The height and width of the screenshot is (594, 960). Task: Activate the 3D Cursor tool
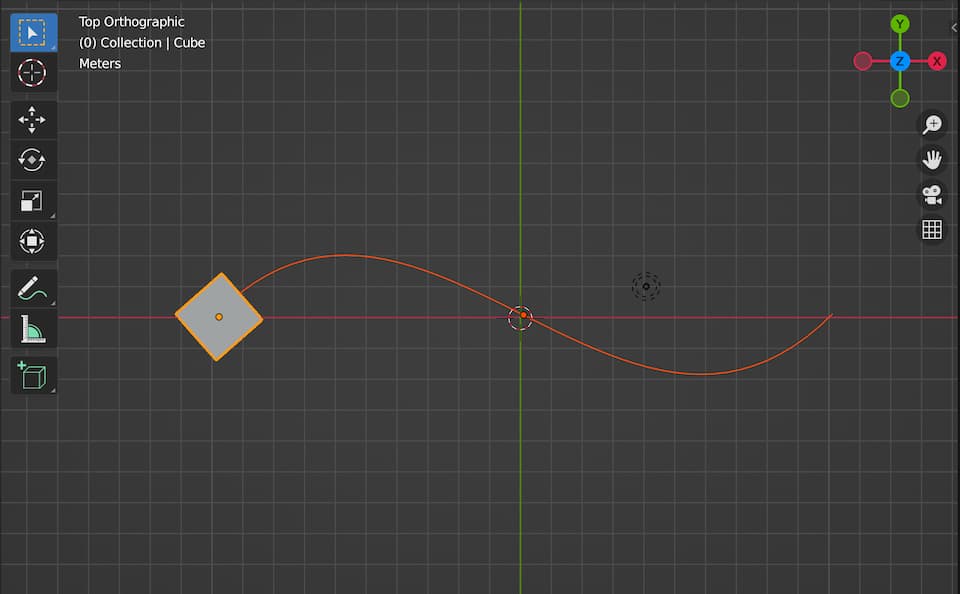point(32,73)
